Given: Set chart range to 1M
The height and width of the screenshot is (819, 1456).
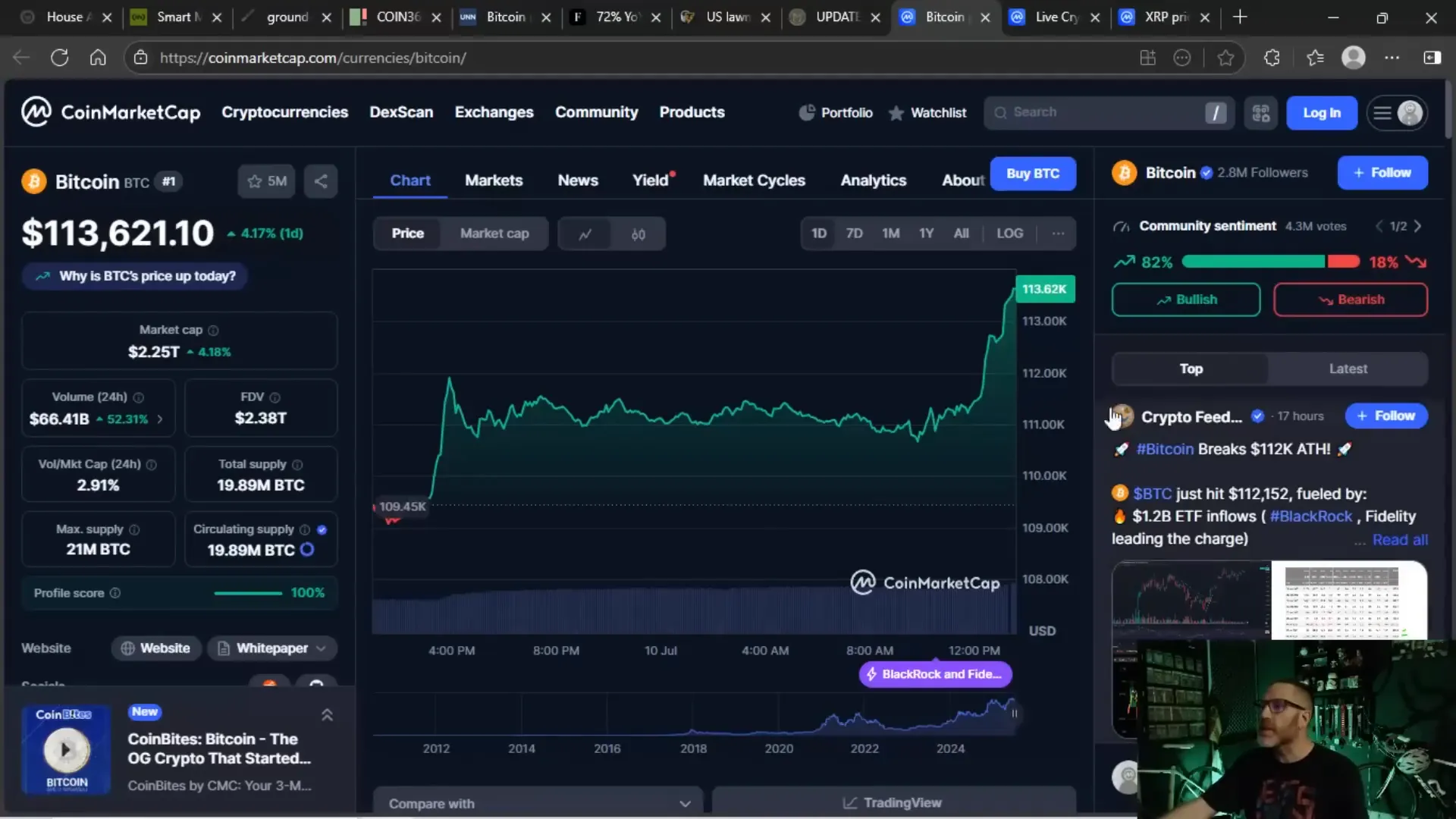Looking at the screenshot, I should 890,234.
